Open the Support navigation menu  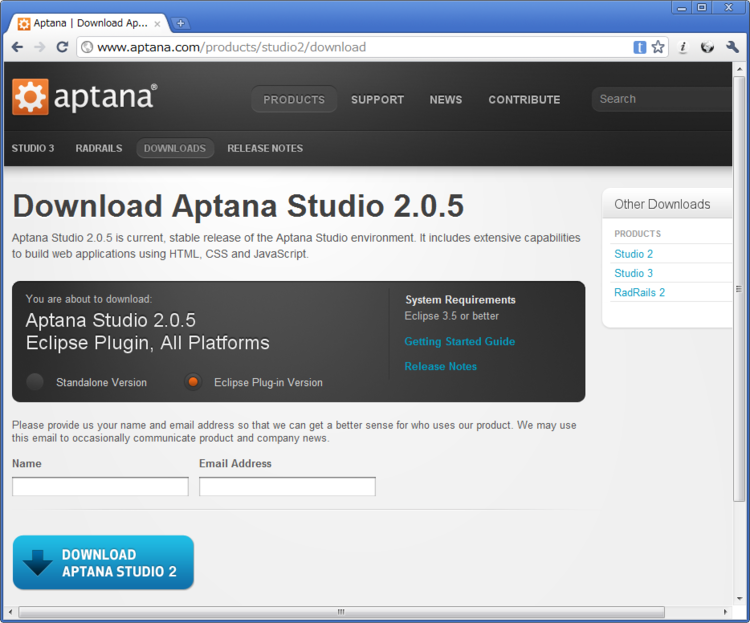pyautogui.click(x=377, y=100)
